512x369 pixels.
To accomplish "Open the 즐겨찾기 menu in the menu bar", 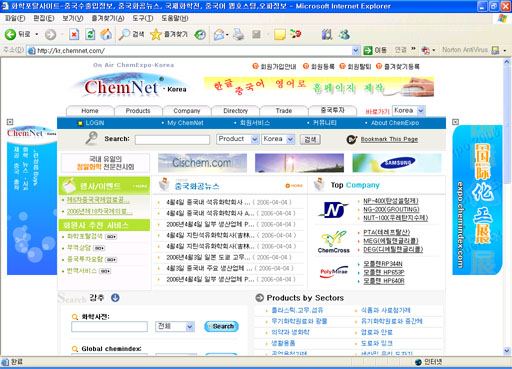I will coord(108,18).
